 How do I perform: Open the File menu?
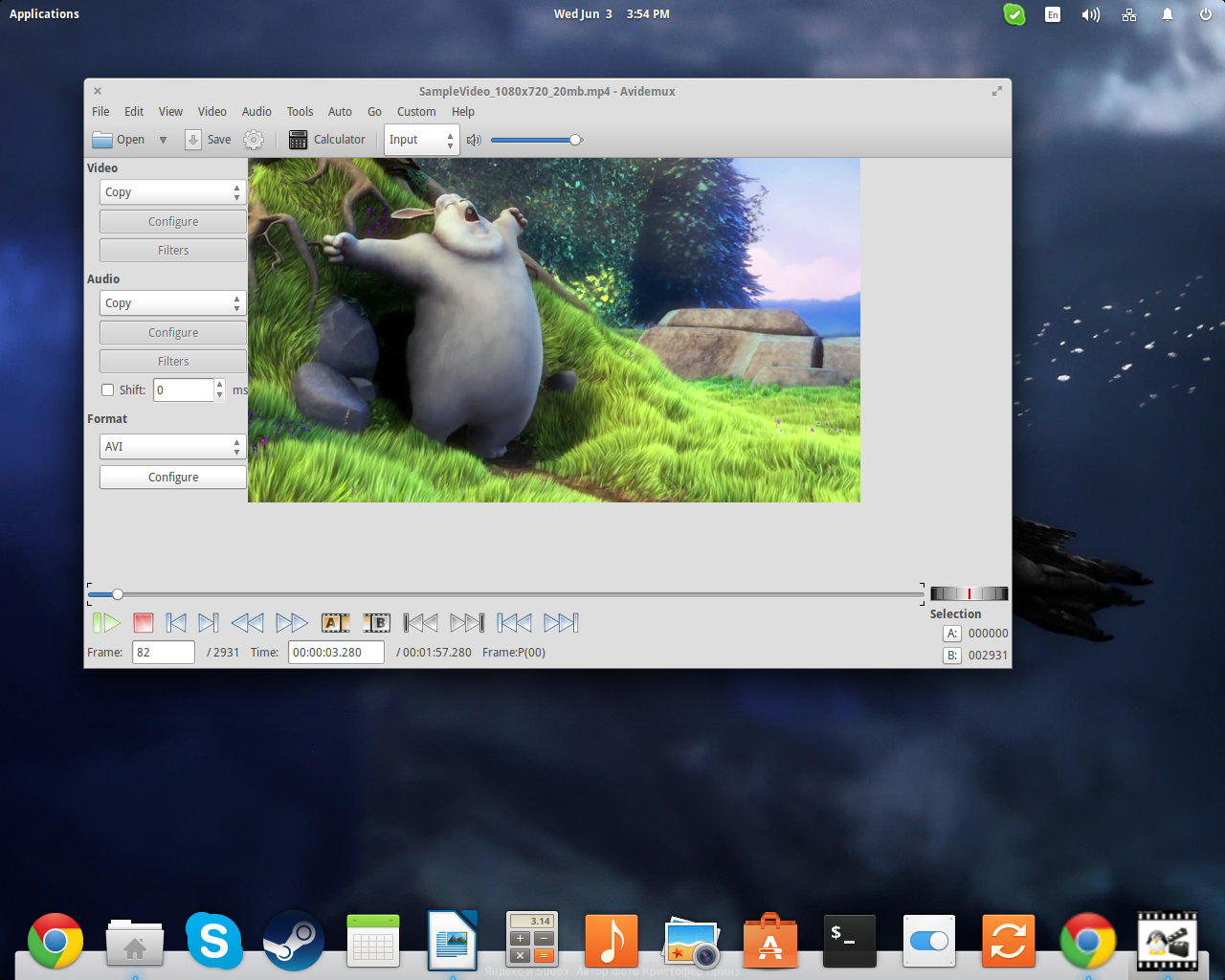click(100, 112)
